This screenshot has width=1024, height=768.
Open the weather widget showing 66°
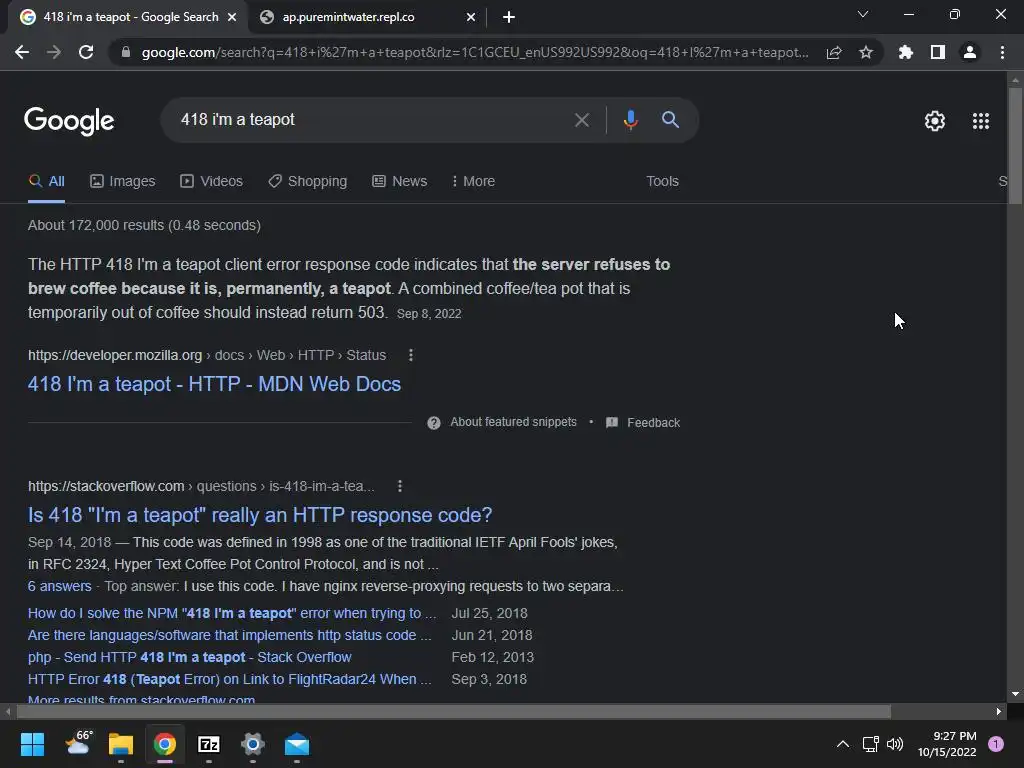click(x=79, y=743)
